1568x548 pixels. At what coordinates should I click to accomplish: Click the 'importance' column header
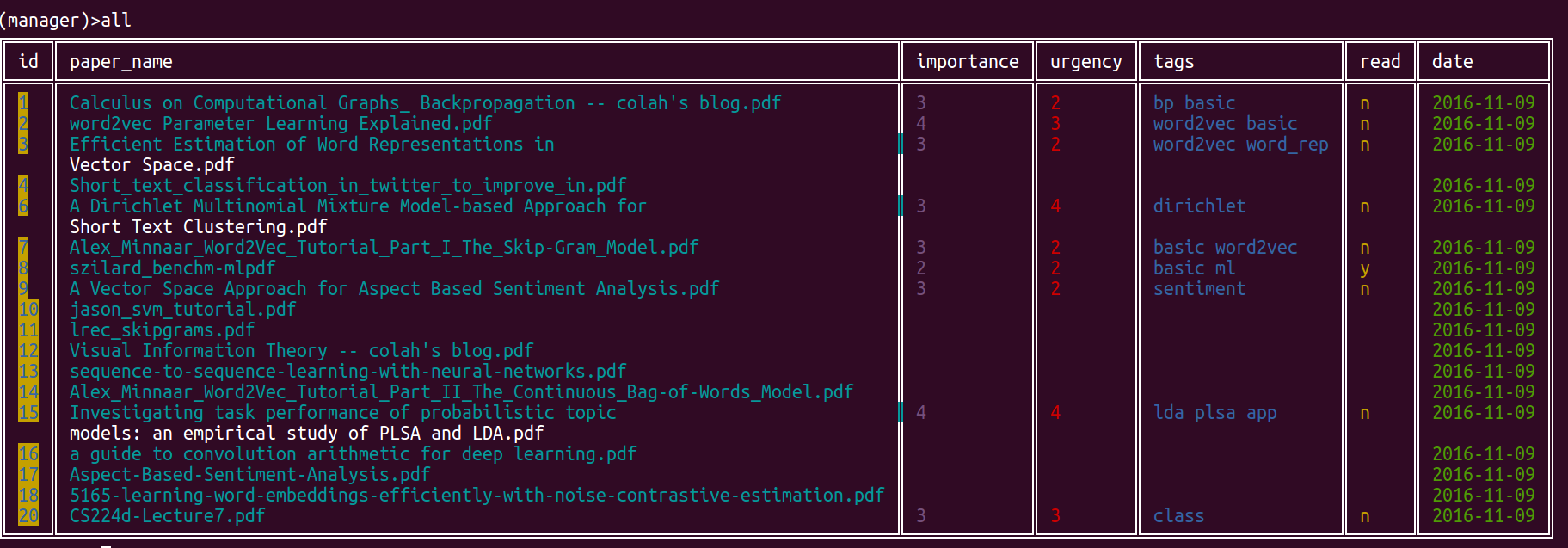click(x=967, y=62)
